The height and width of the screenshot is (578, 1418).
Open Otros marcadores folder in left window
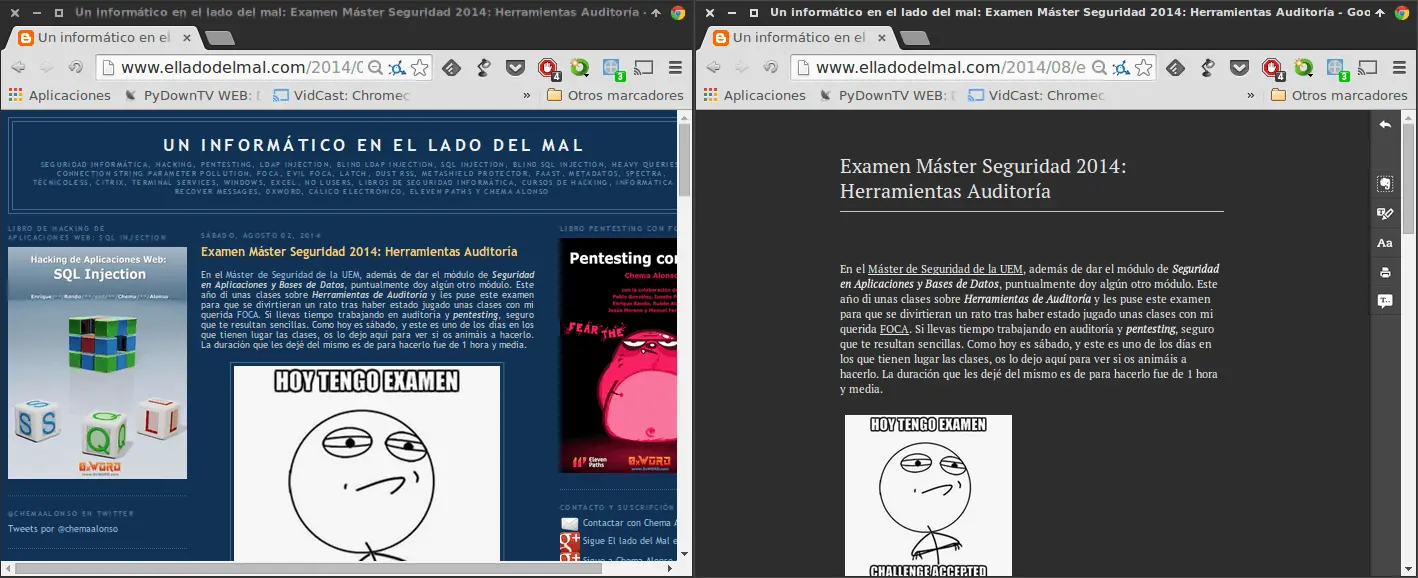click(x=615, y=95)
